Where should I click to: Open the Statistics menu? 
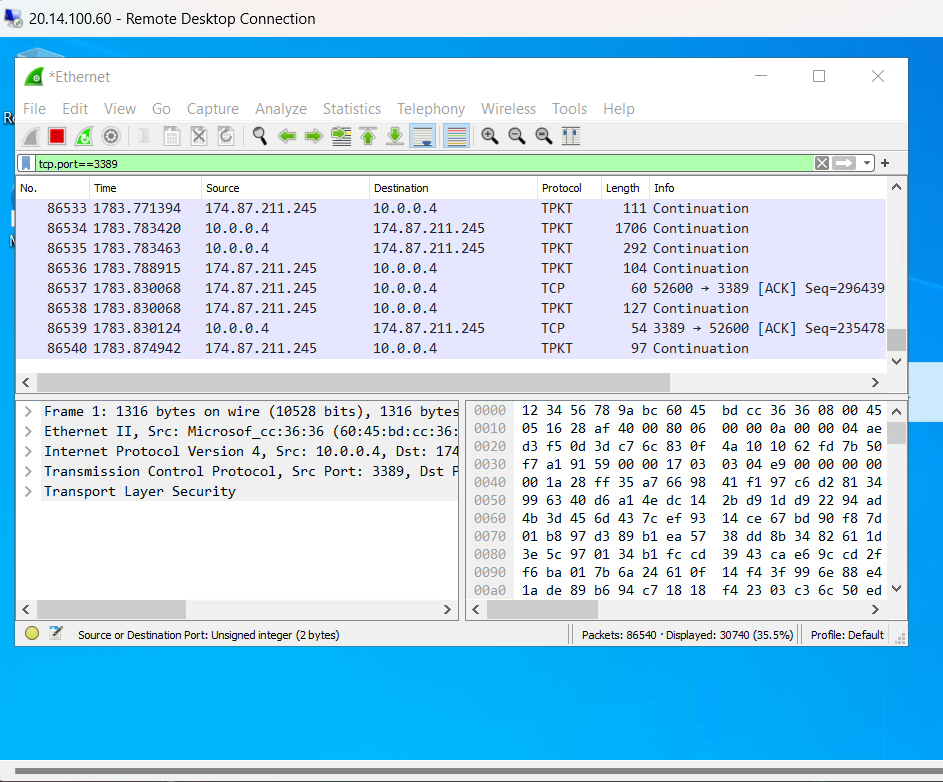352,109
